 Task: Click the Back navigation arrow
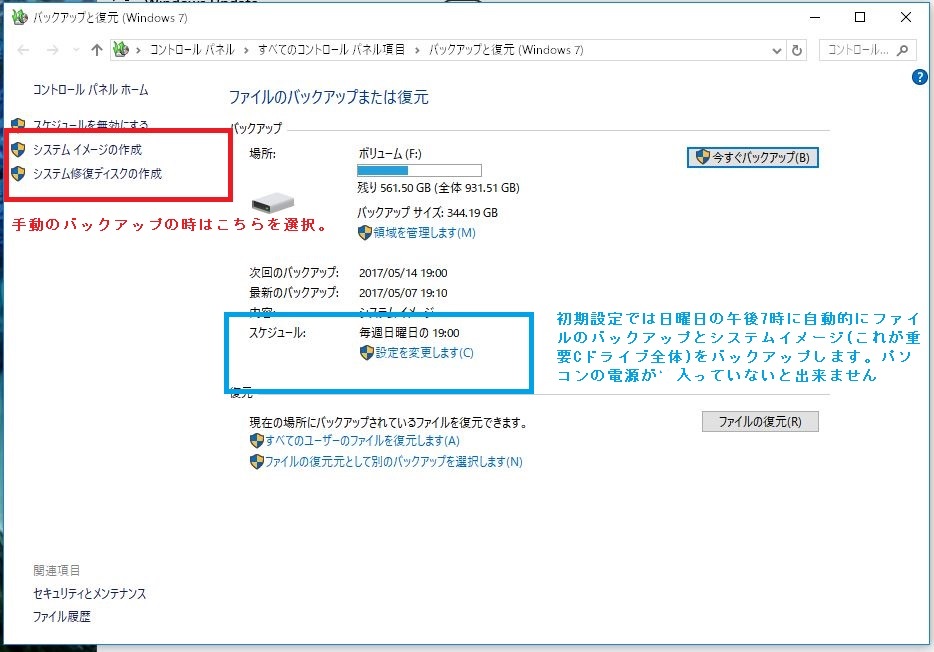[23, 50]
